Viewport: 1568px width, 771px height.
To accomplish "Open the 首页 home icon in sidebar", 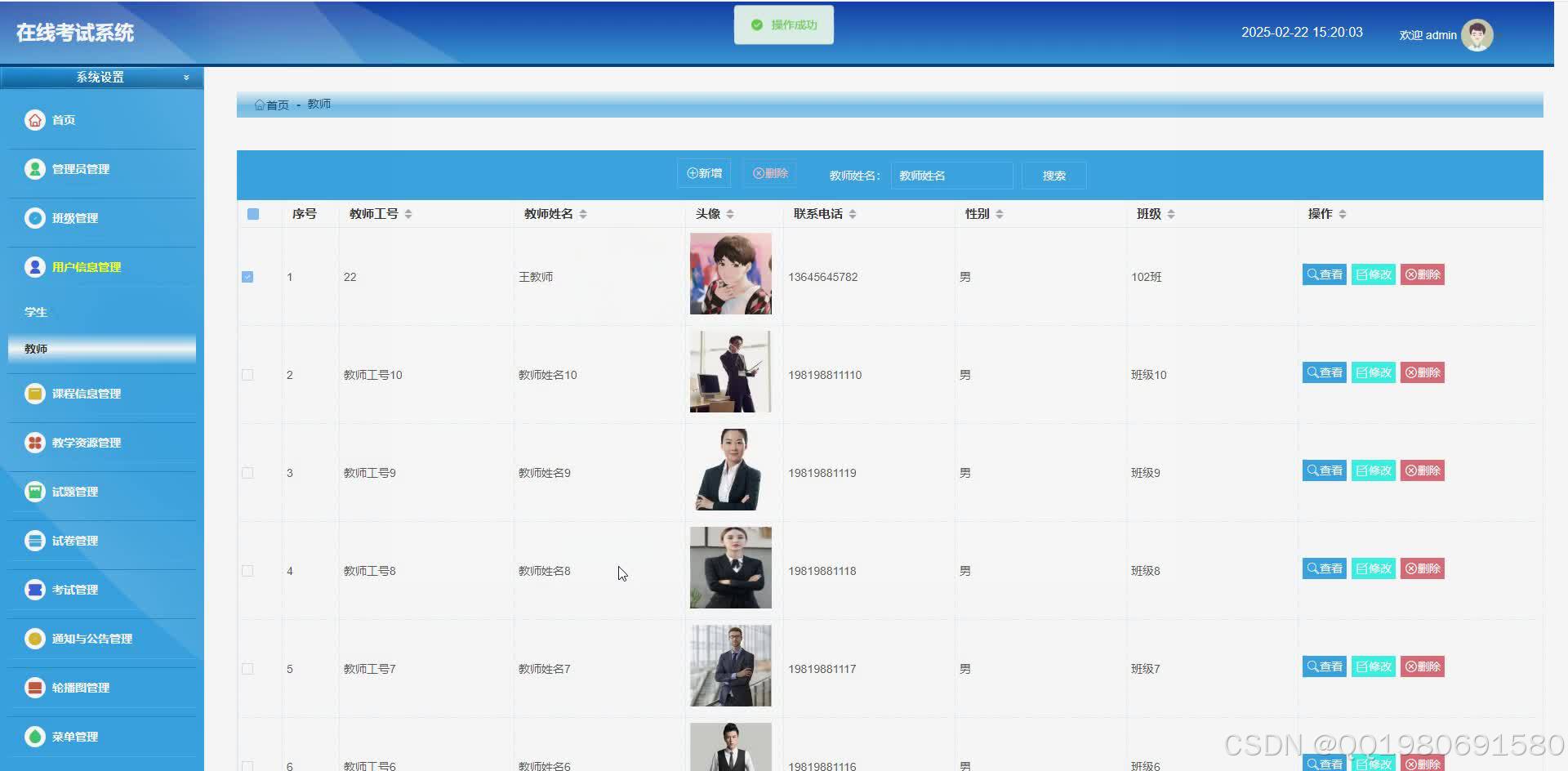I will point(34,120).
